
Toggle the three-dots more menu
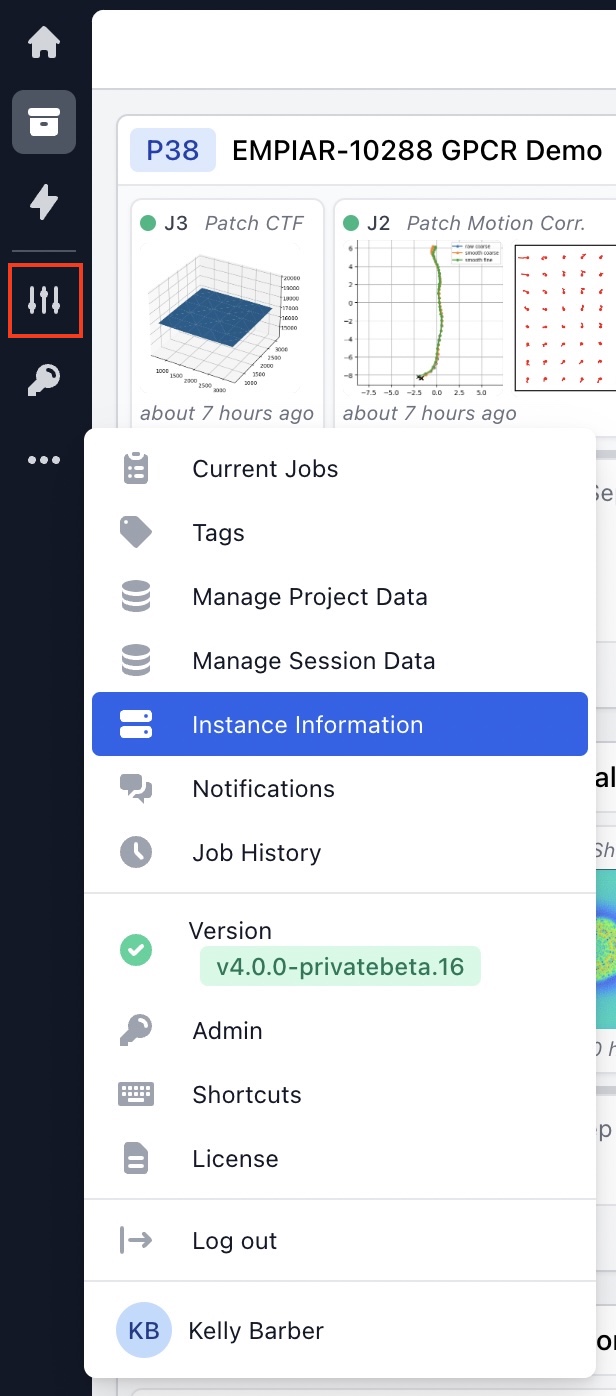pos(44,460)
